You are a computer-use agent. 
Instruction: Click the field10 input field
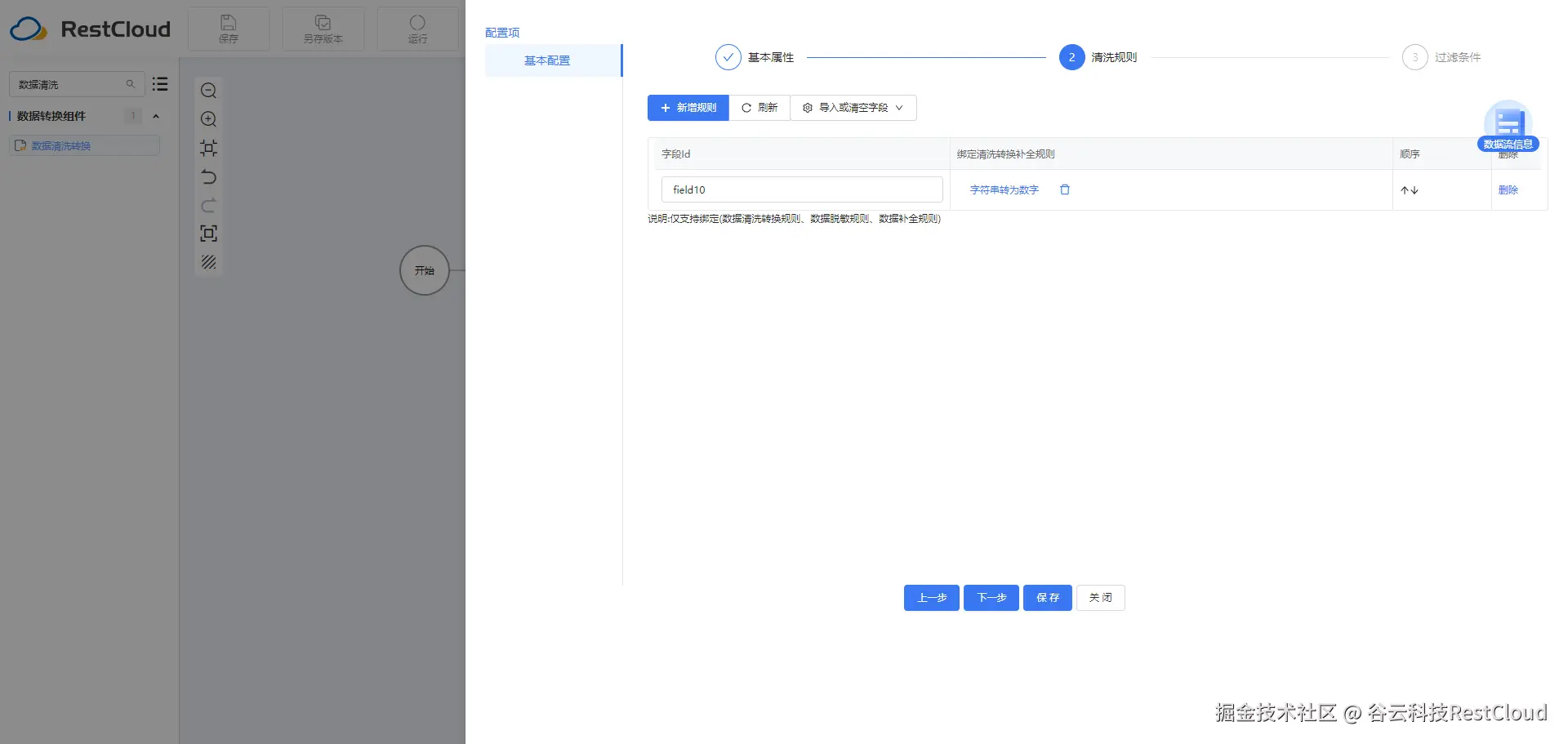click(802, 189)
